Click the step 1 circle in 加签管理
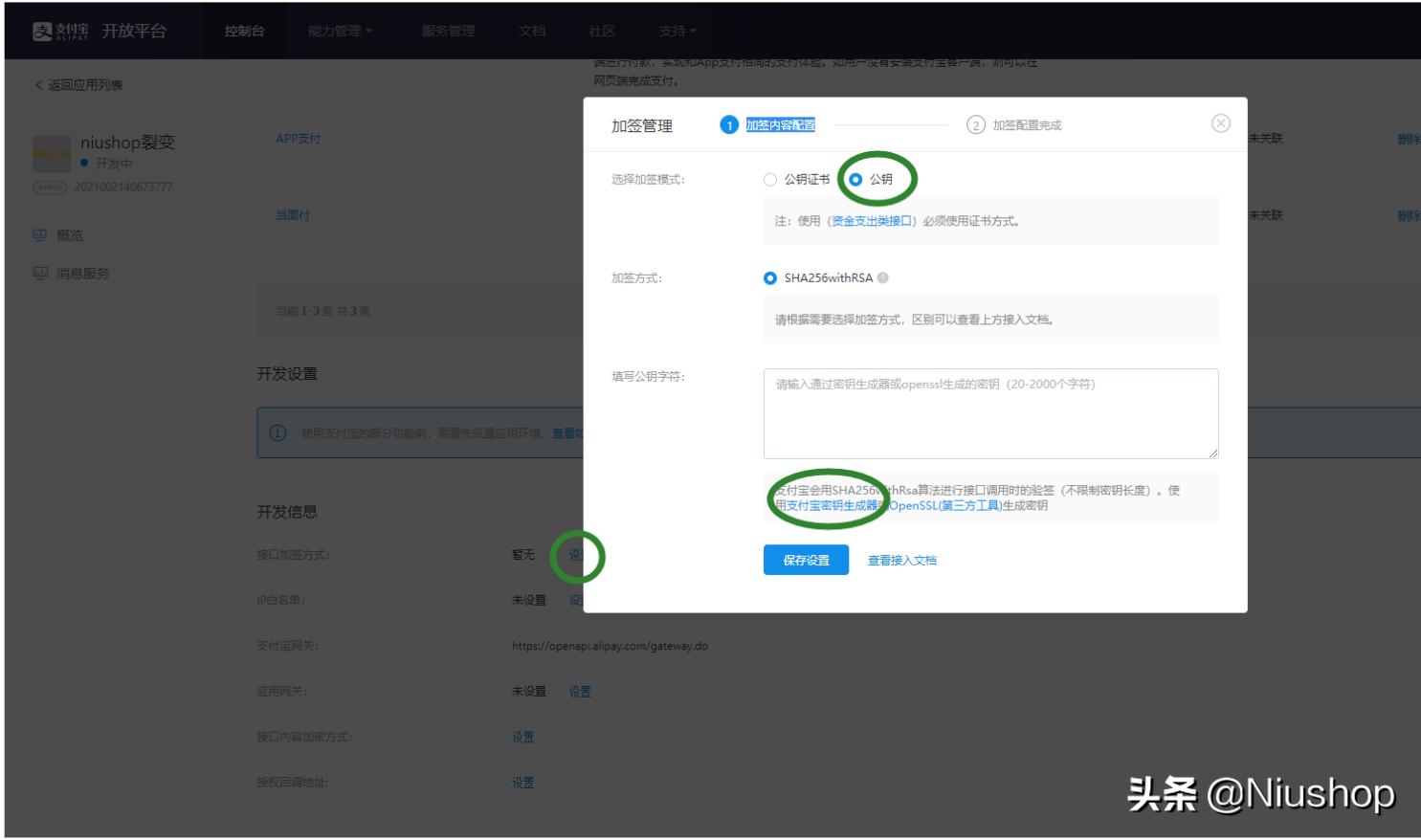The height and width of the screenshot is (840, 1421). coord(729,125)
